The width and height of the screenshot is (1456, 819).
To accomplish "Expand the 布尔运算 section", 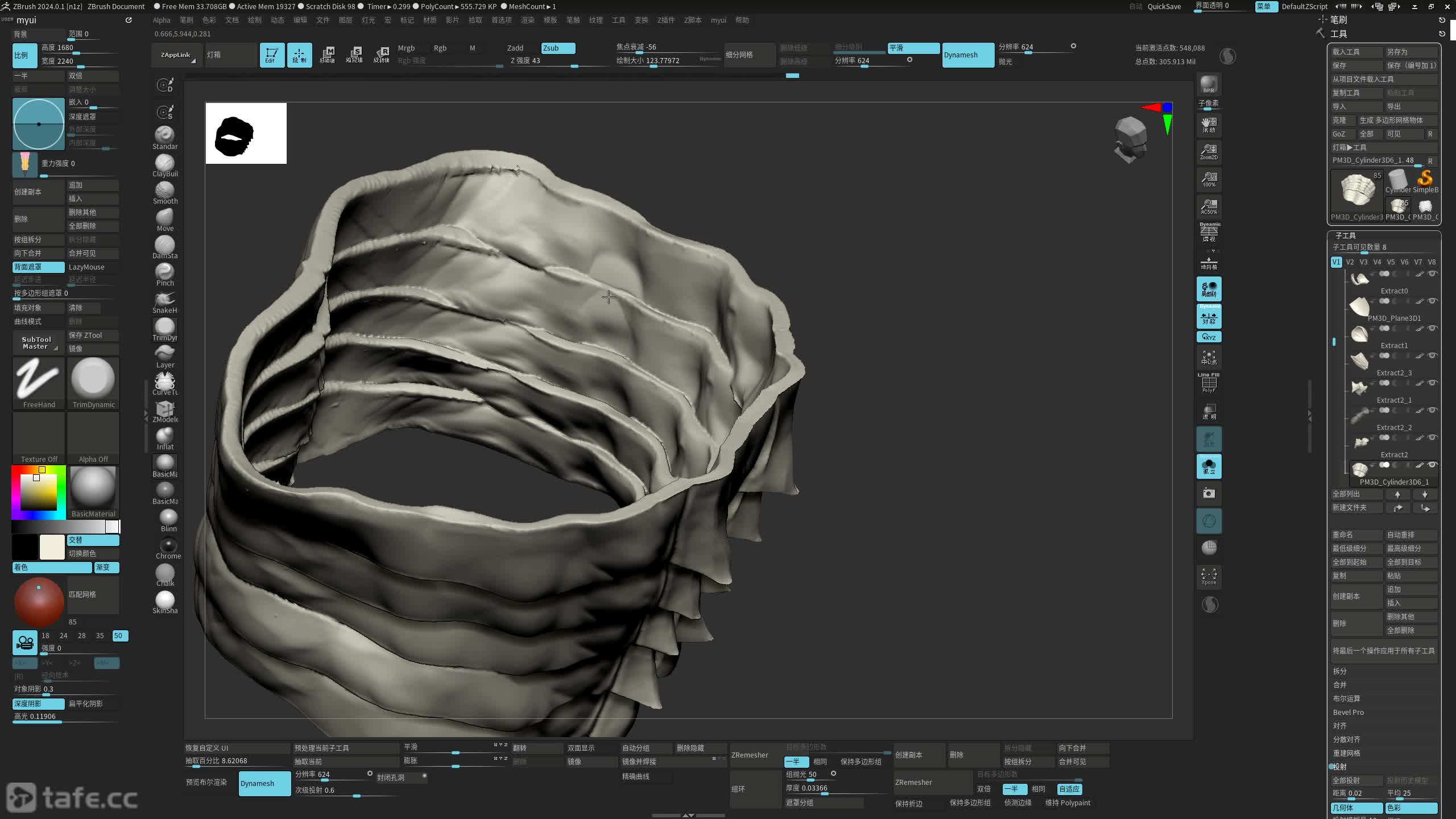I will tap(1346, 698).
